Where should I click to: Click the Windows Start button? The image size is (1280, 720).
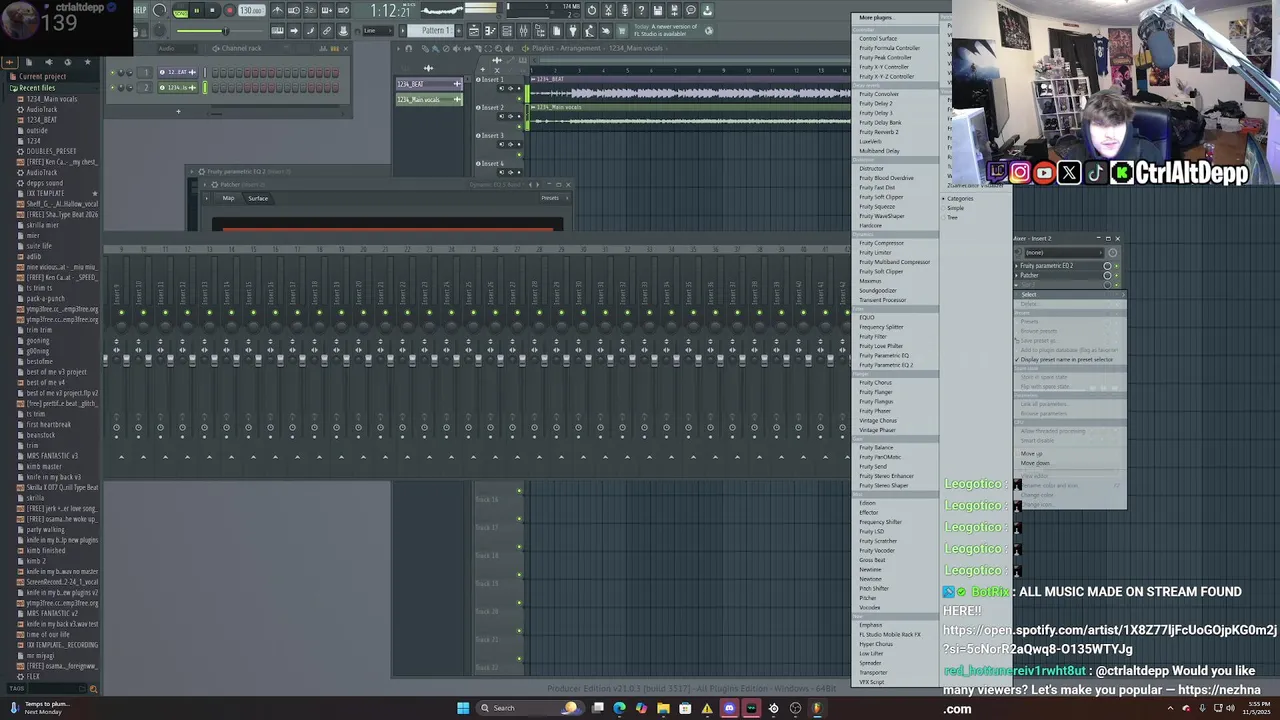[463, 708]
